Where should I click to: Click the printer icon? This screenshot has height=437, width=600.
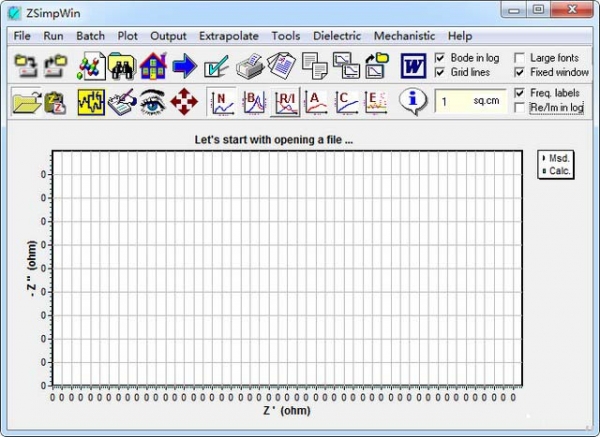pyautogui.click(x=250, y=66)
